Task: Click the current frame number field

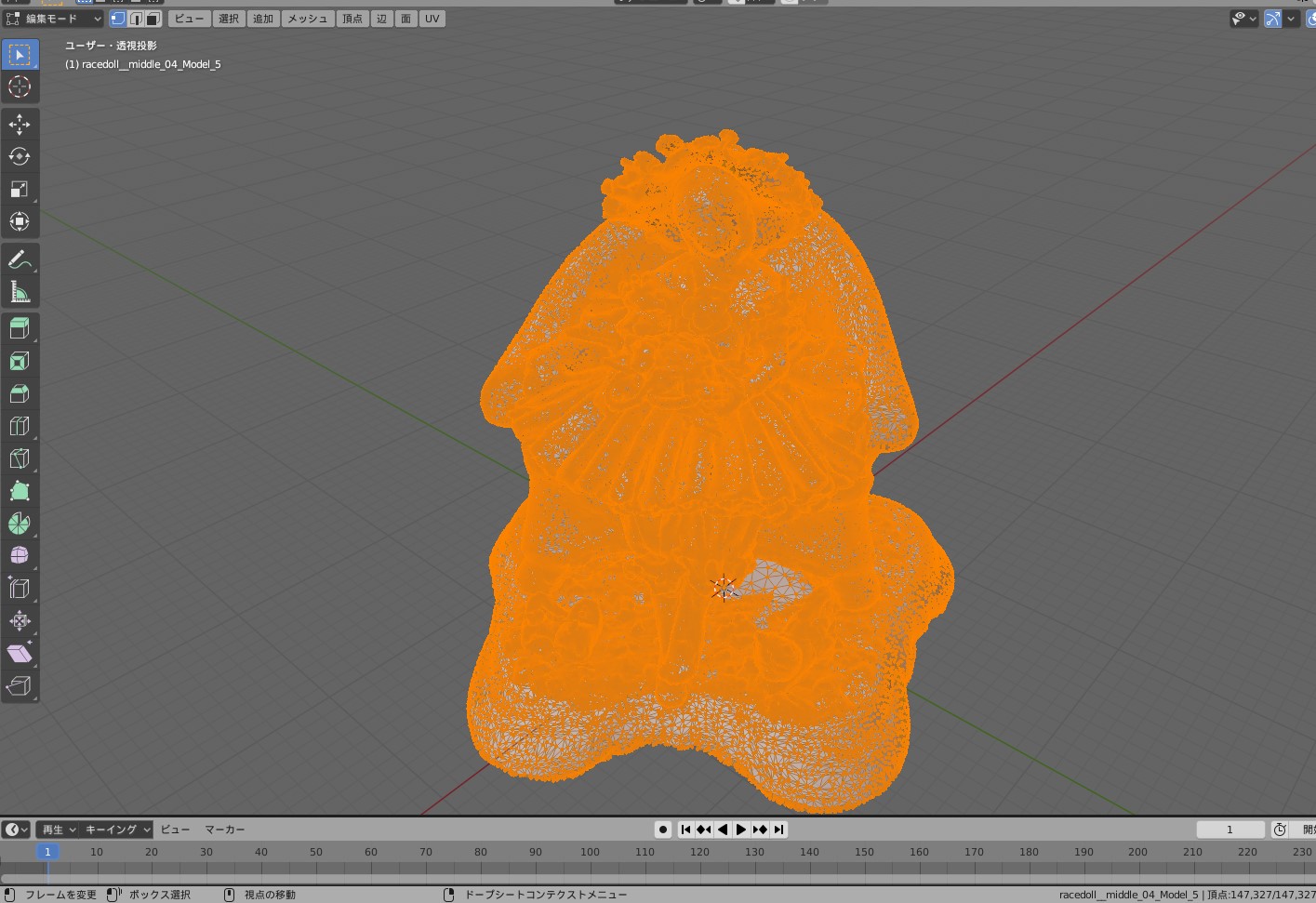Action: coord(1230,830)
